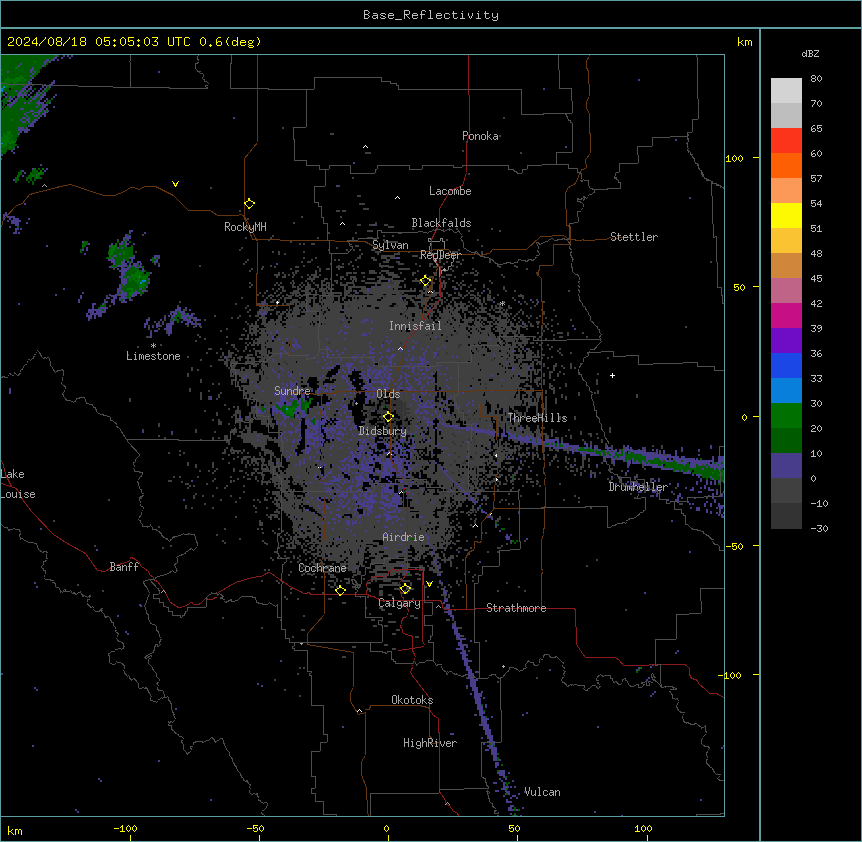862x842 pixels.
Task: Click the yellow diamond marker below RedDeer
Action: (x=426, y=281)
